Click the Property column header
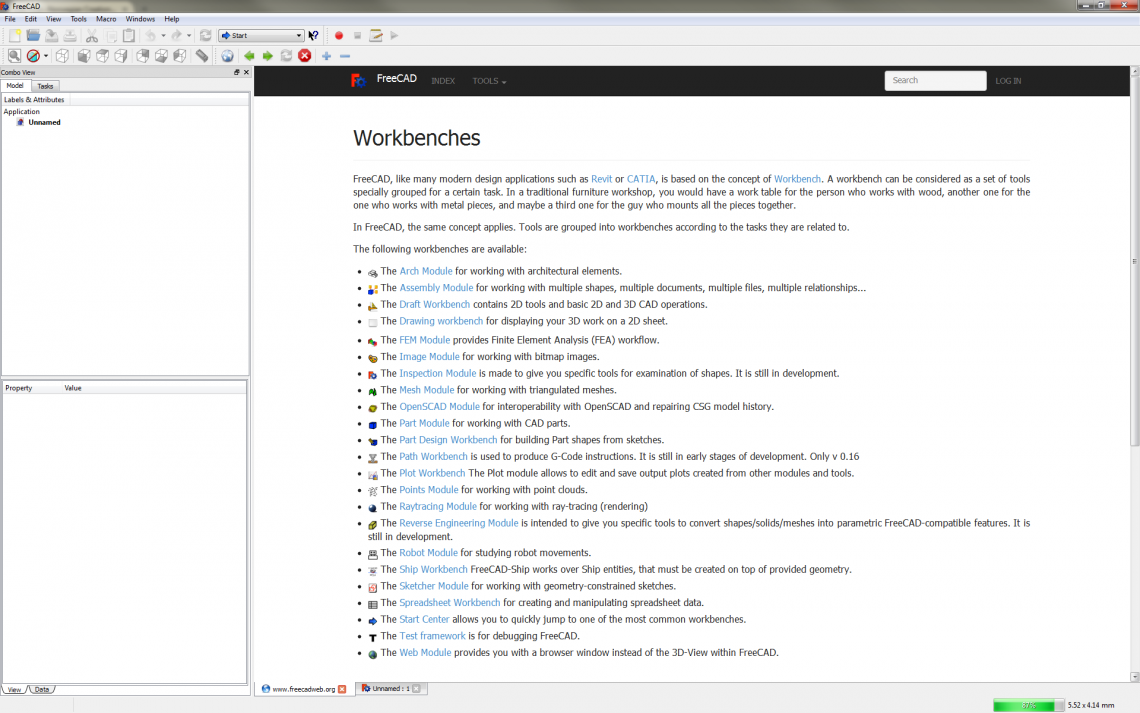The width and height of the screenshot is (1140, 713). click(19, 388)
